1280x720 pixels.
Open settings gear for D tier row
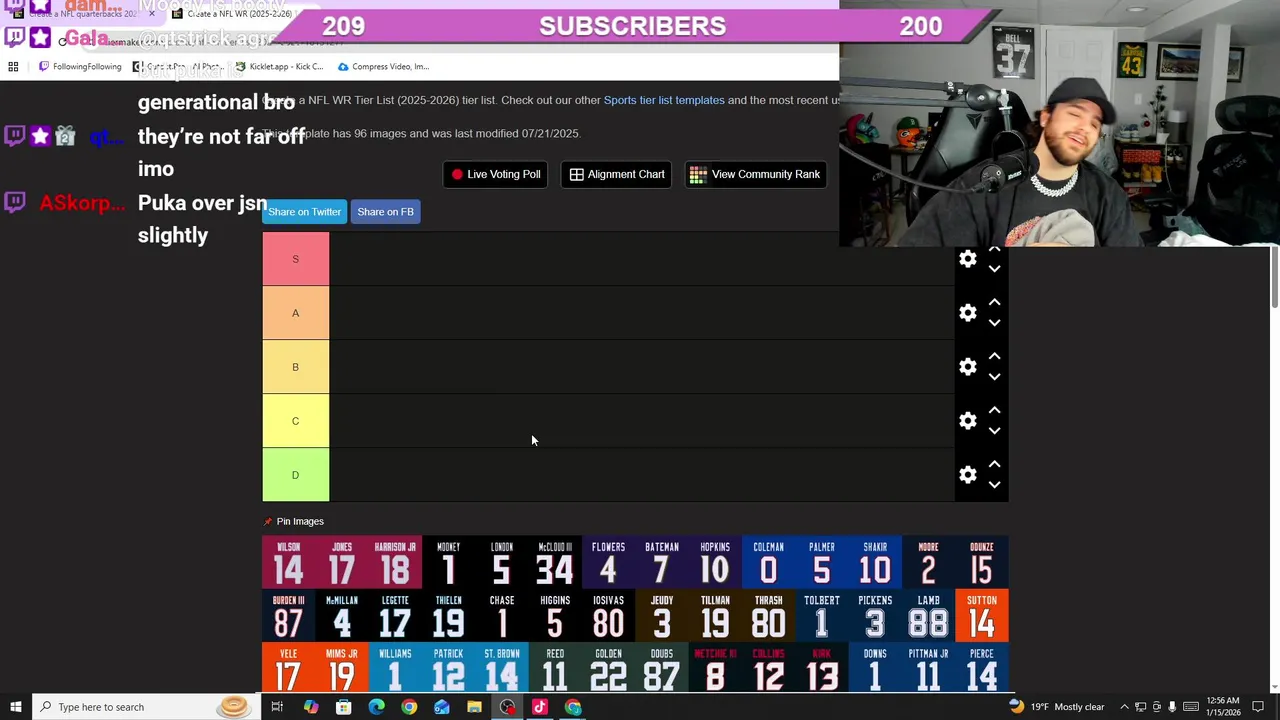pyautogui.click(x=967, y=475)
